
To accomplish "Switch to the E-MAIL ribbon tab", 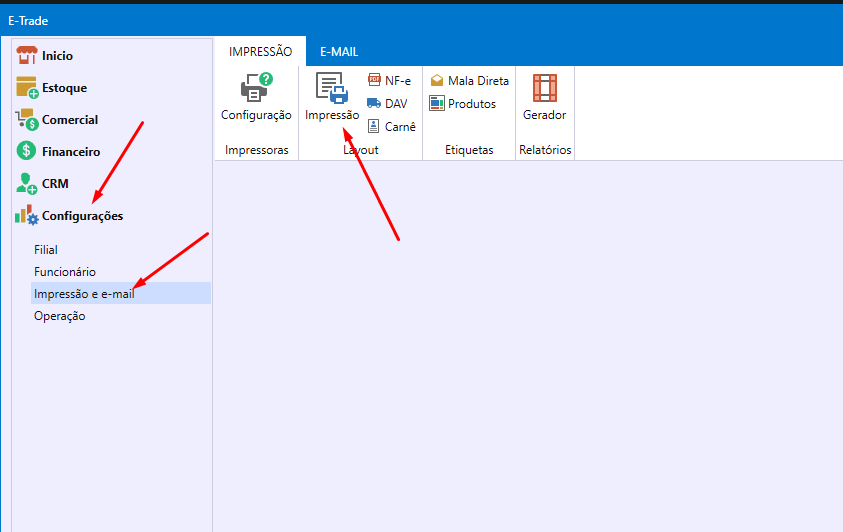I will pos(339,52).
